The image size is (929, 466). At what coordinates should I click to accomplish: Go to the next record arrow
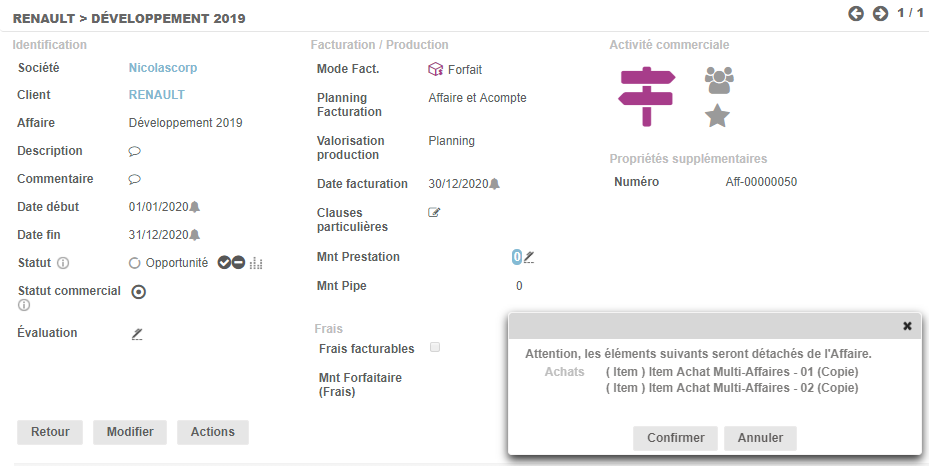[x=880, y=14]
